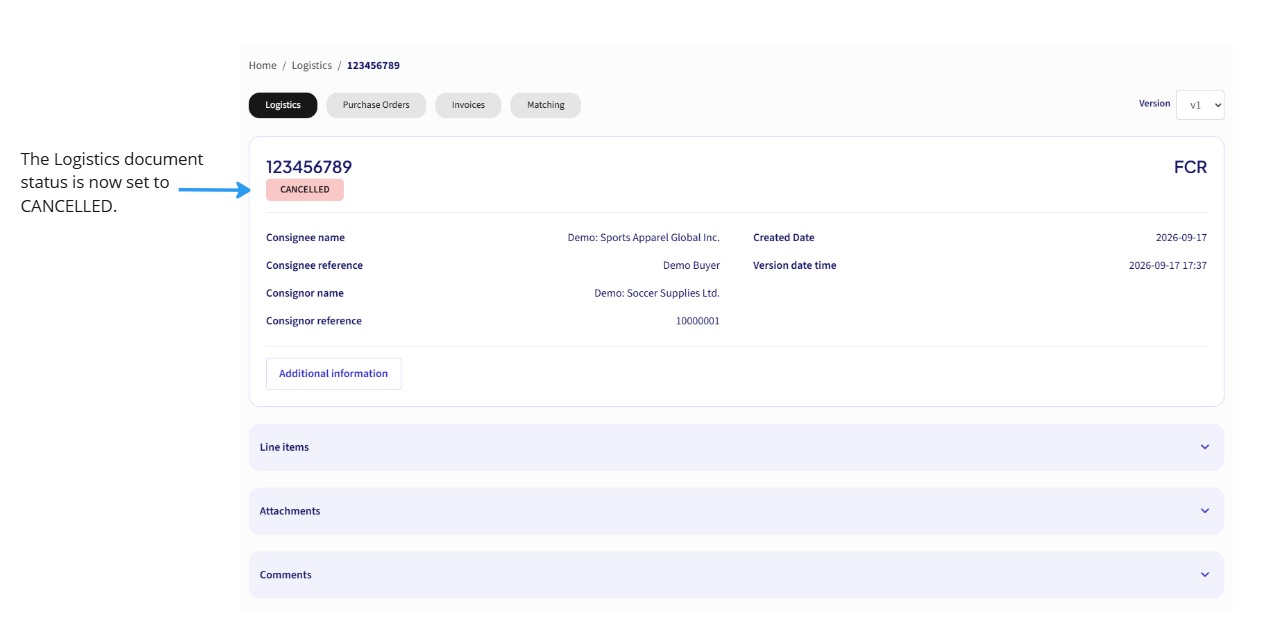Viewport: 1263px width, 641px height.
Task: Click the Comments chevron icon
Action: click(x=1205, y=575)
